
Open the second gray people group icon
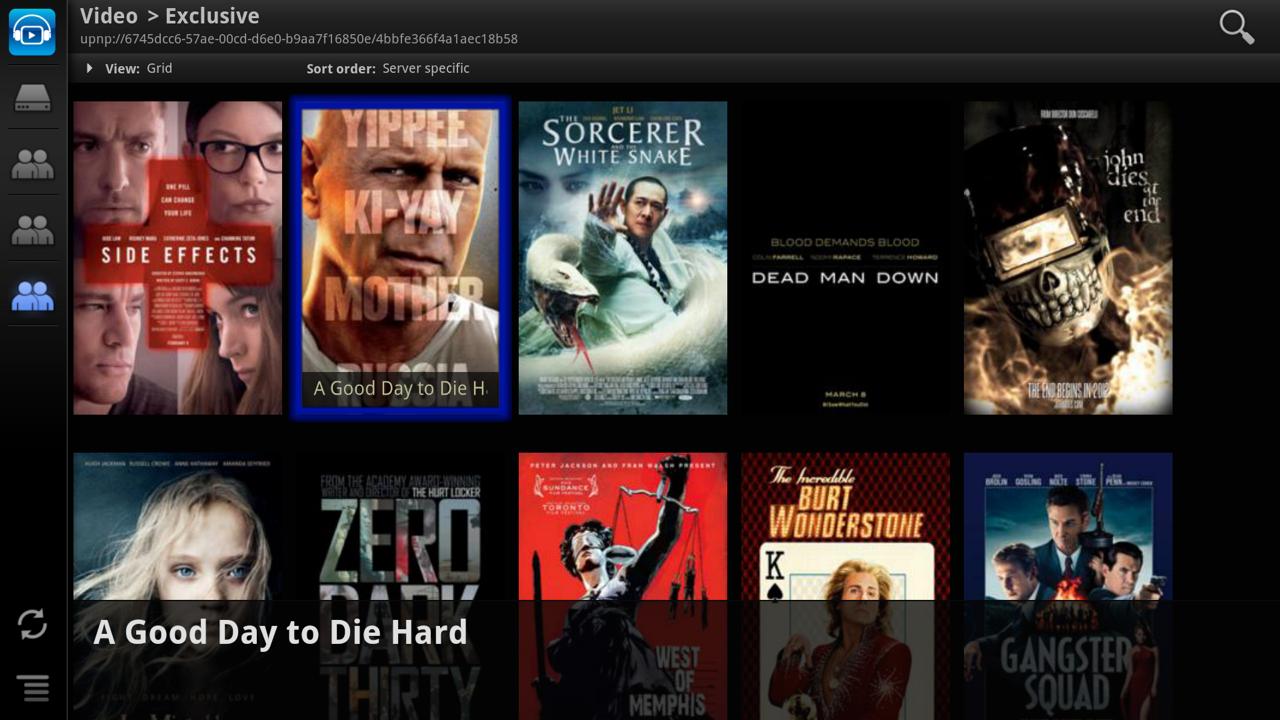click(32, 229)
